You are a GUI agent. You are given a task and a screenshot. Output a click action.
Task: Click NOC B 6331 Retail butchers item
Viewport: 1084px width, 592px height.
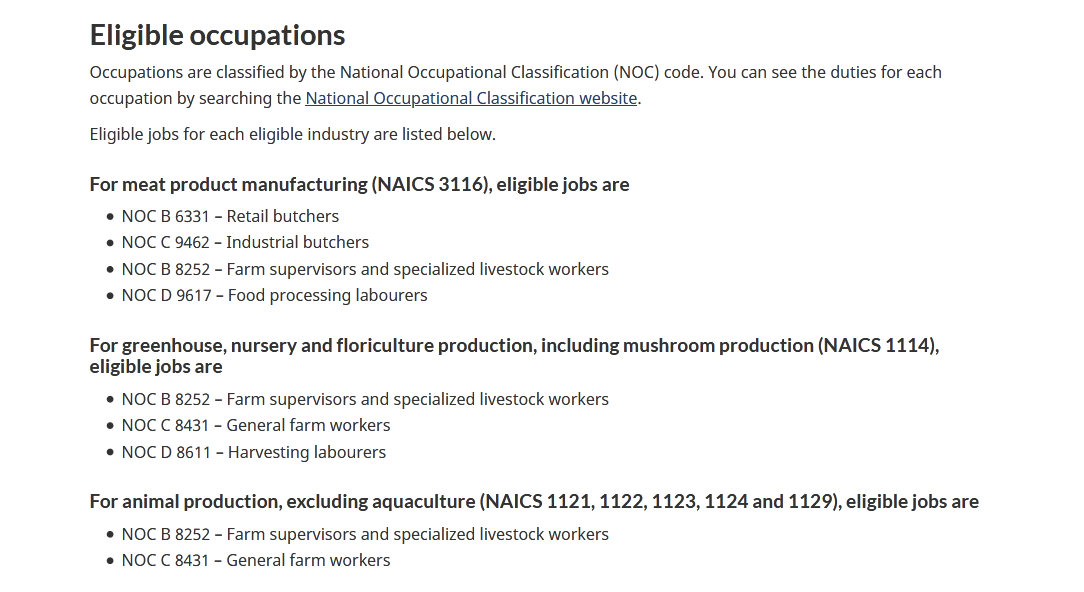(230, 216)
